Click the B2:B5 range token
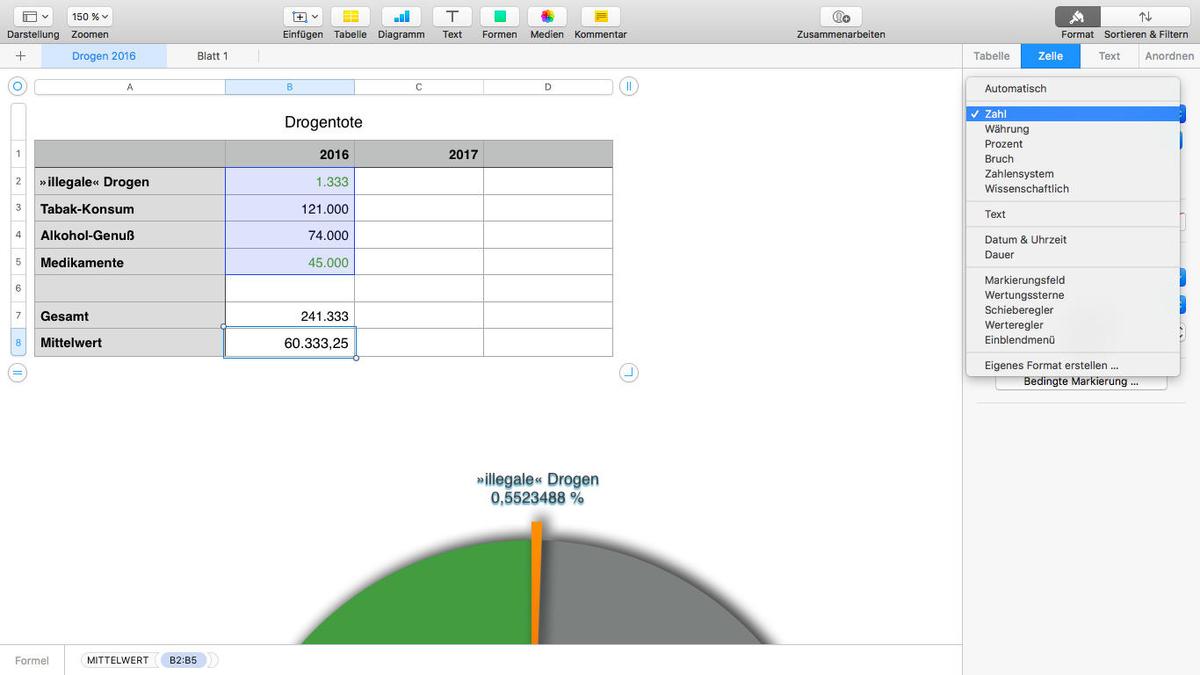This screenshot has height=675, width=1200. click(183, 660)
